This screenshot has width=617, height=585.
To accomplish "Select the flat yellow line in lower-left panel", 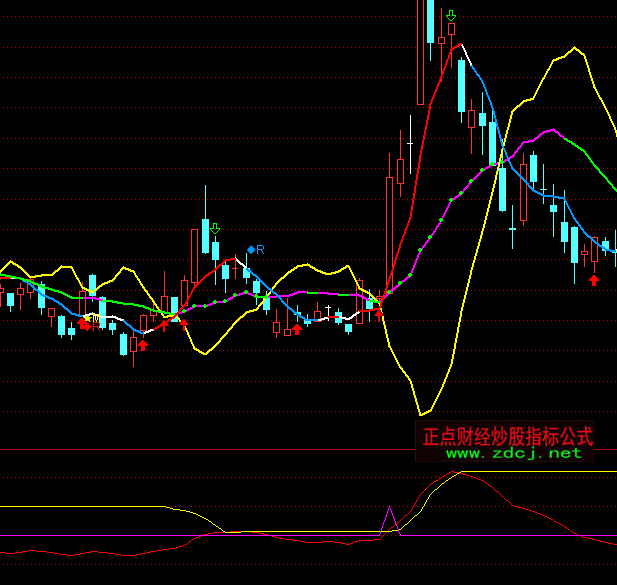I will (x=80, y=506).
